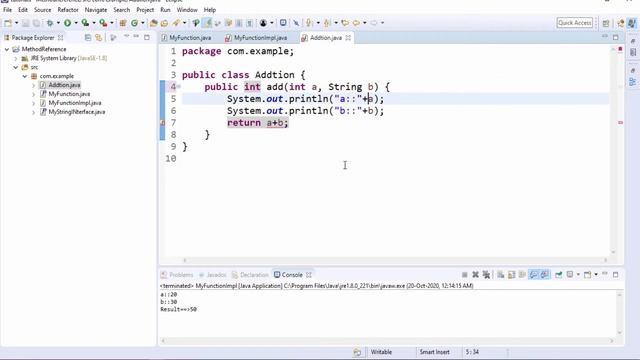Viewport: 640px width, 360px height.
Task: Toggle Block Selection Mode icon
Action: [239, 23]
